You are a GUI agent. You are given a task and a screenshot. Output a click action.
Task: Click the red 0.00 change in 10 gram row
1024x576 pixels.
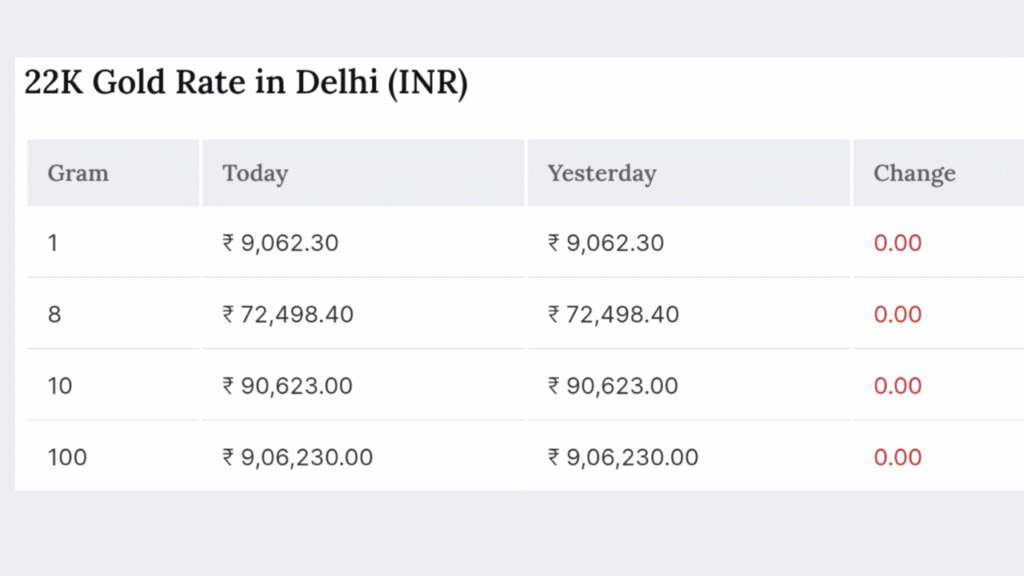(897, 386)
